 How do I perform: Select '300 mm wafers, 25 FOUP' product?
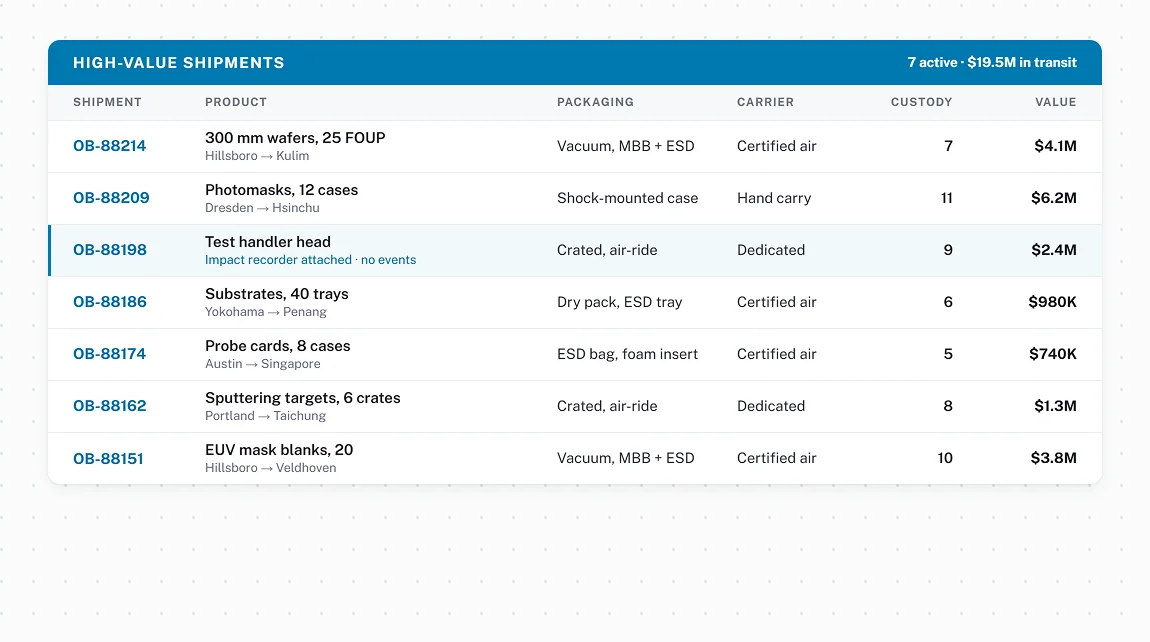click(x=295, y=138)
